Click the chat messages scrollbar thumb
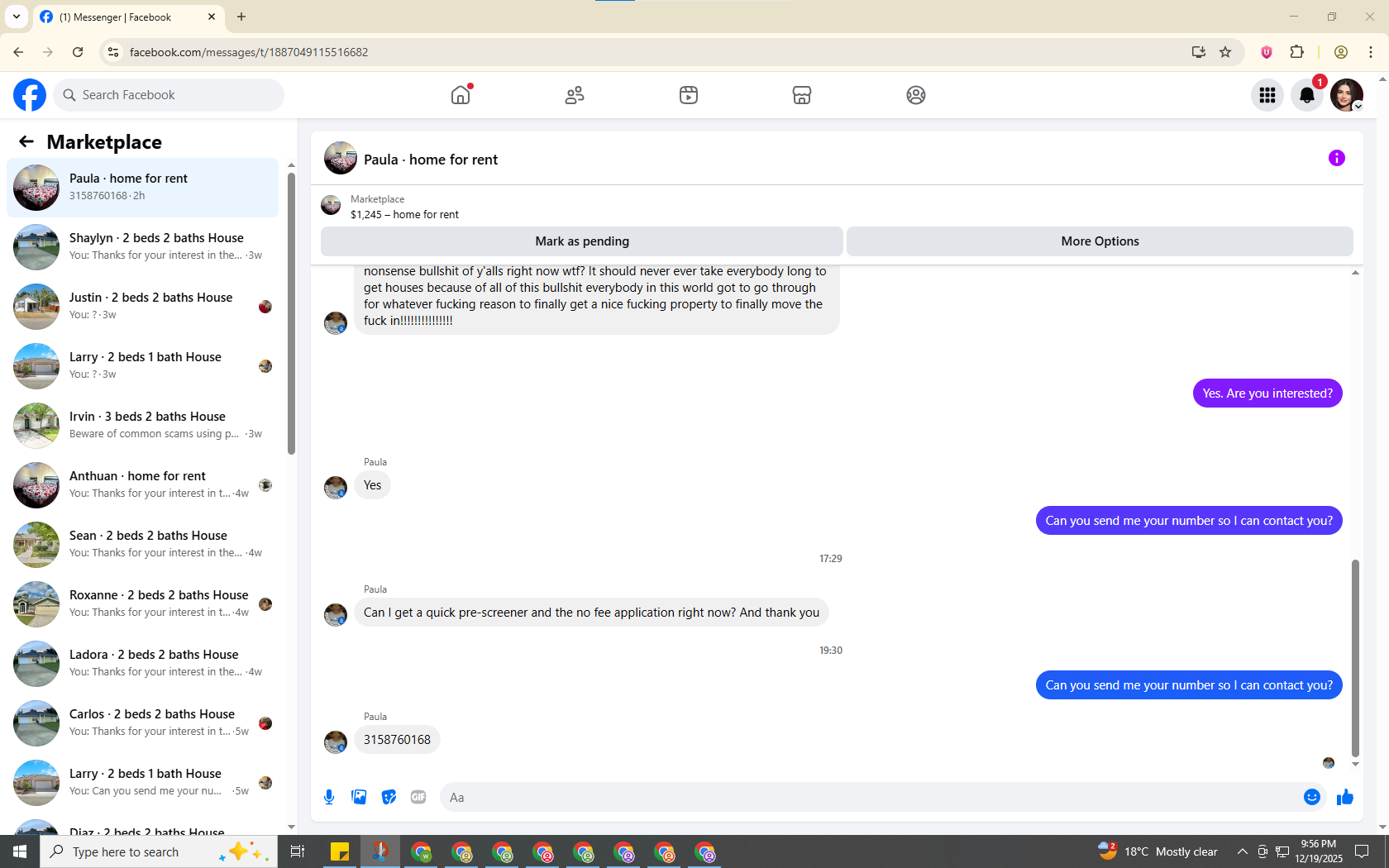 [1355, 658]
